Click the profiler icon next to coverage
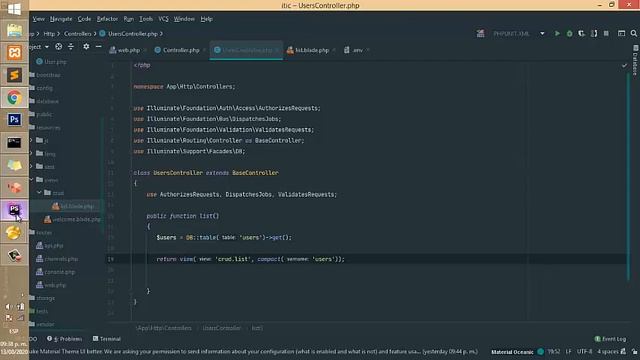 594,33
